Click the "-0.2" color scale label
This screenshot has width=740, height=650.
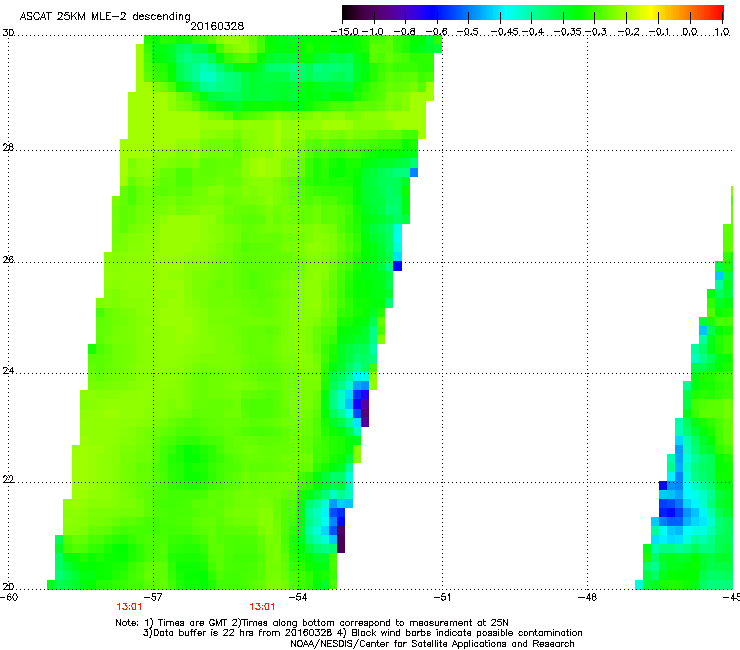coord(629,32)
